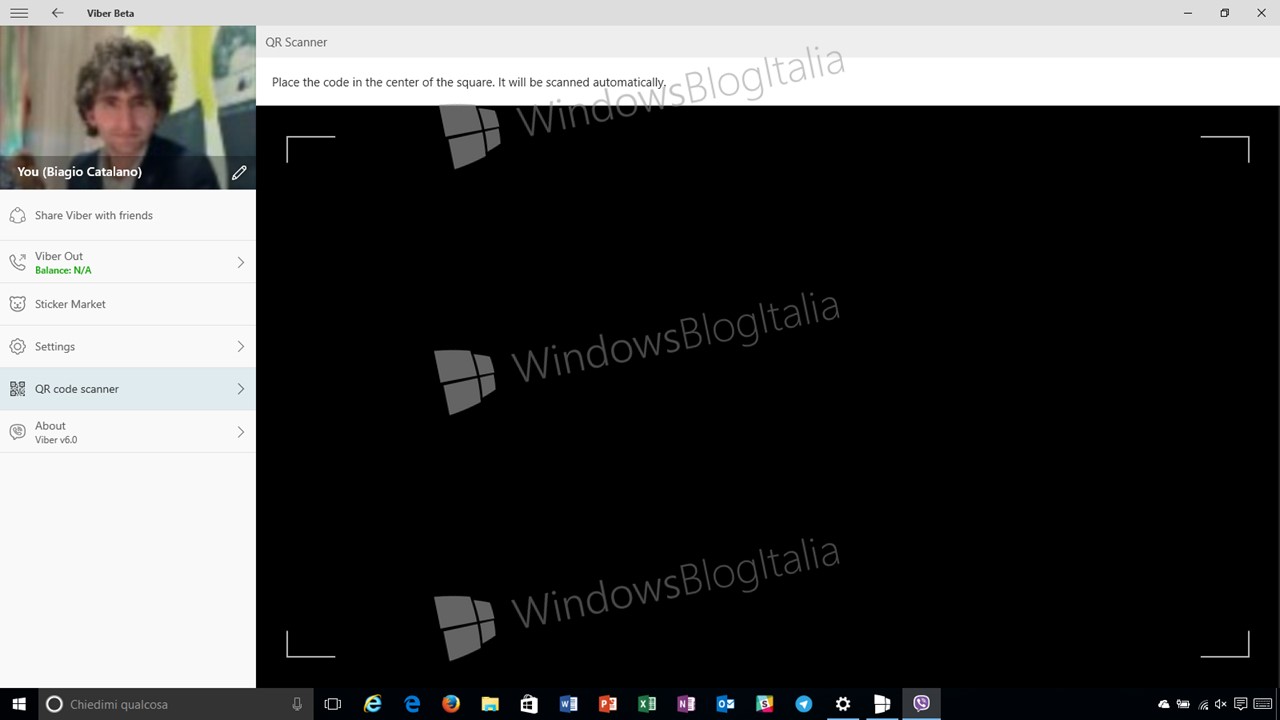Click the About Viber logo icon

(x=17, y=432)
